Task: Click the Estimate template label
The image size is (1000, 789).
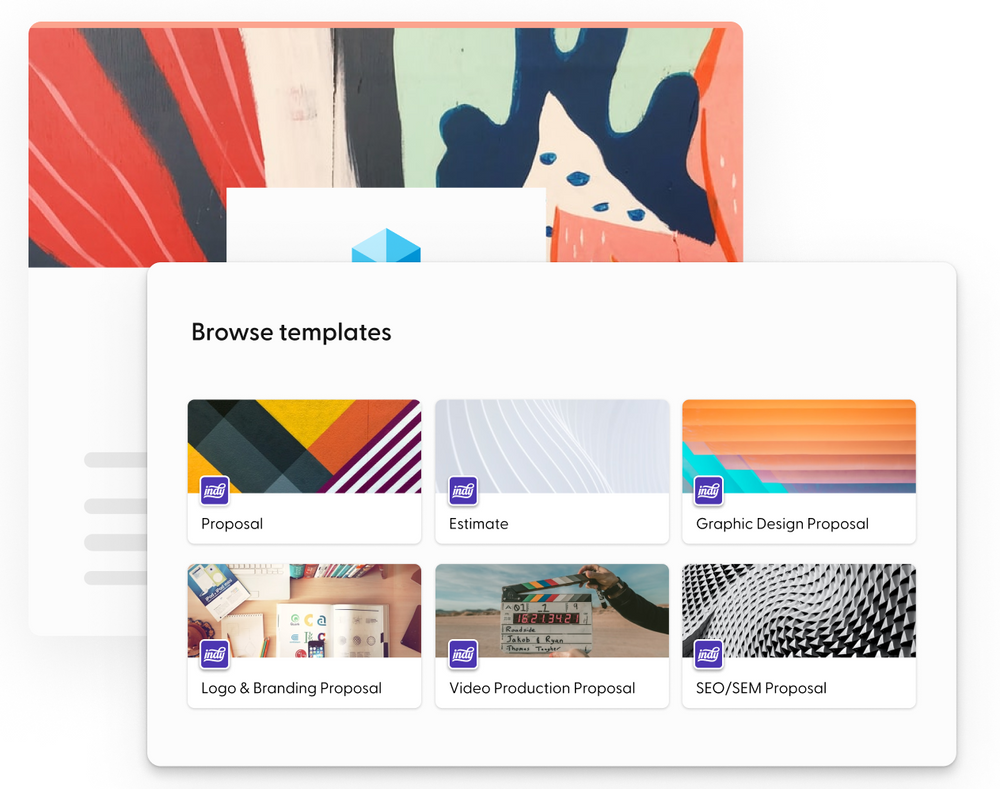Action: tap(479, 524)
